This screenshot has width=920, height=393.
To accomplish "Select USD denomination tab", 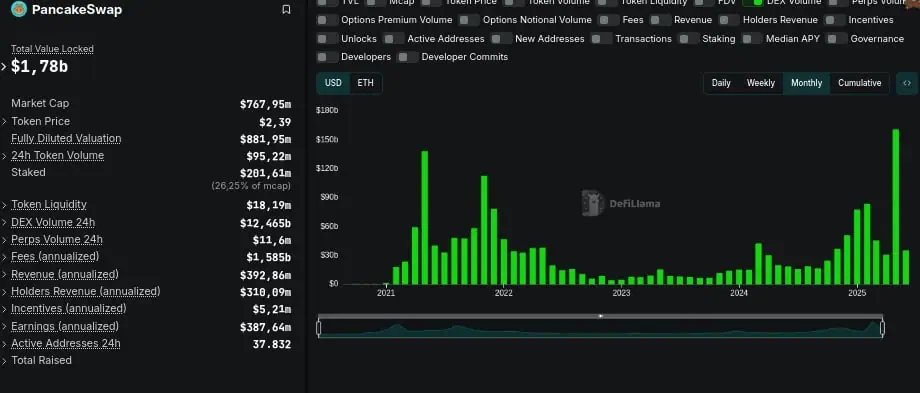I will coord(333,83).
